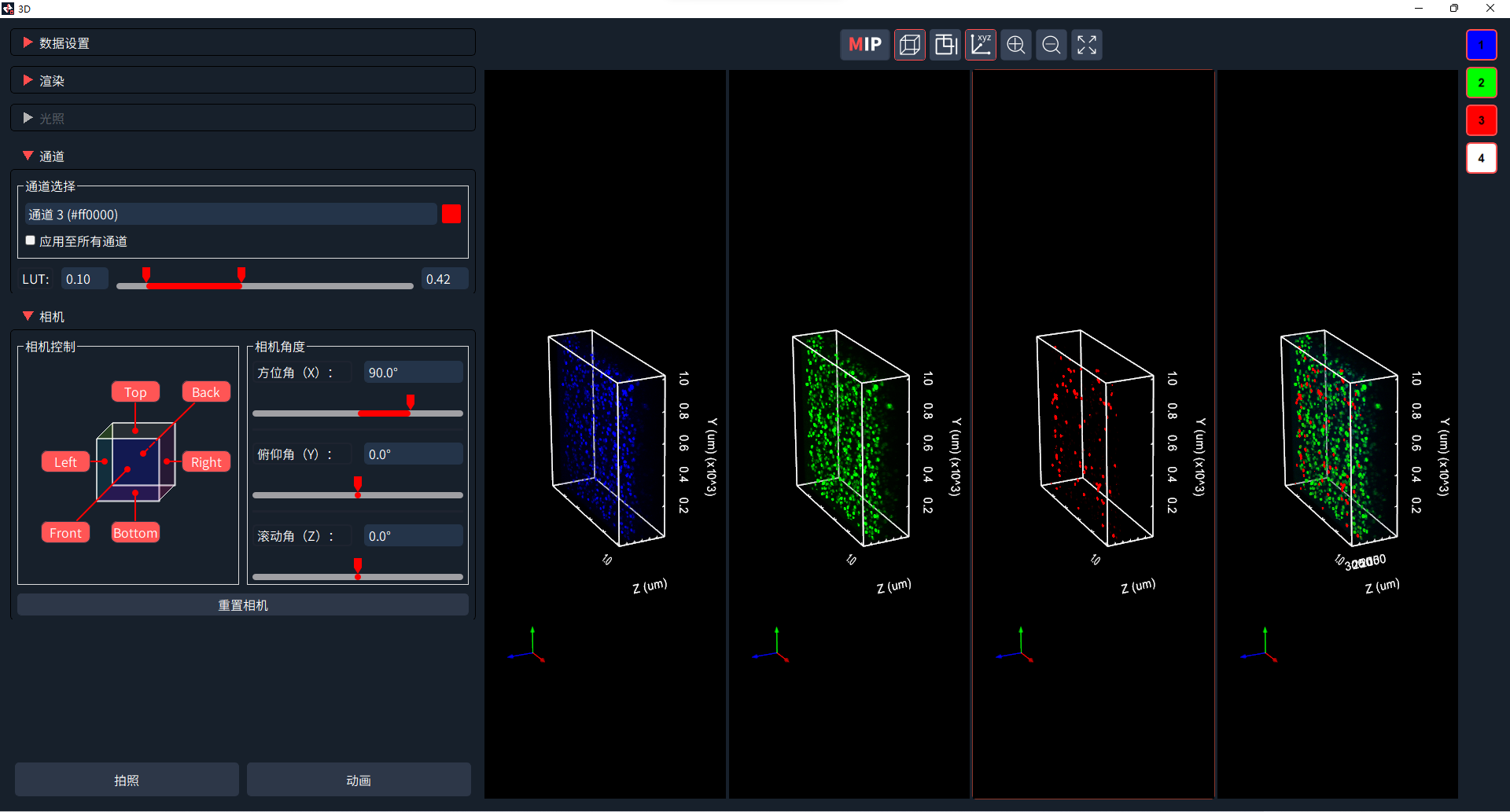Click the fit-to-view expand arrows icon
1510x812 pixels.
pyautogui.click(x=1087, y=45)
